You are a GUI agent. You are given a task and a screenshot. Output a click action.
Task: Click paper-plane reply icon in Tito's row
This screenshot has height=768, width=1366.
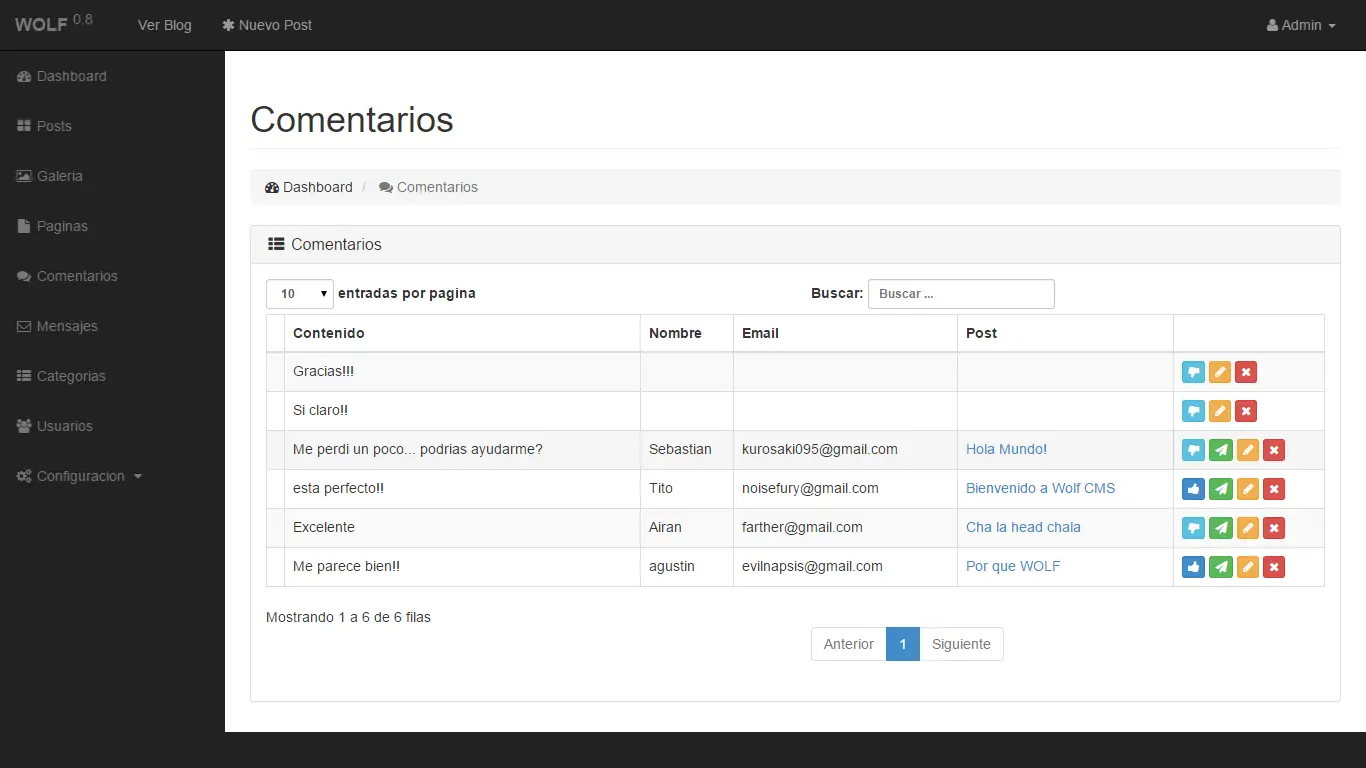coord(1221,489)
